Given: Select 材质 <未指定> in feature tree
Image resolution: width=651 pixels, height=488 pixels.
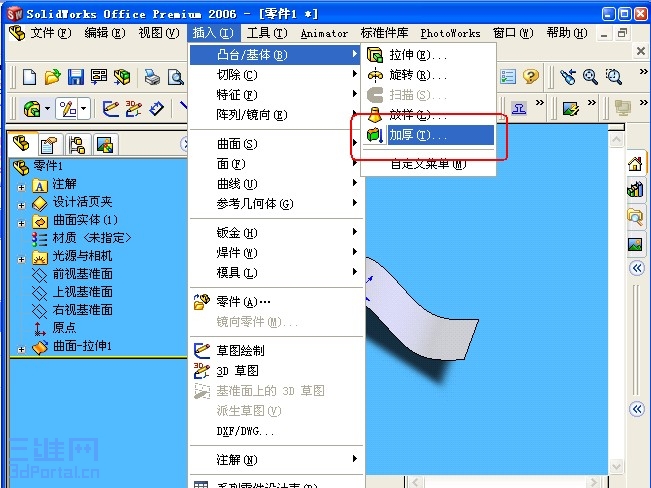Looking at the screenshot, I should pyautogui.click(x=91, y=238).
